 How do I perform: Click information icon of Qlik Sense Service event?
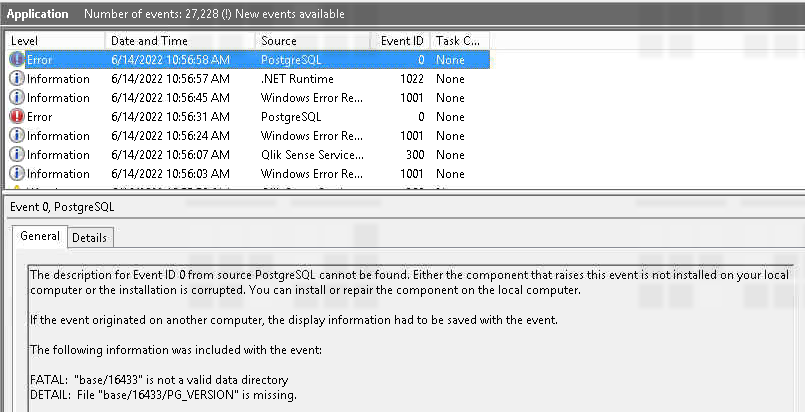[x=17, y=155]
